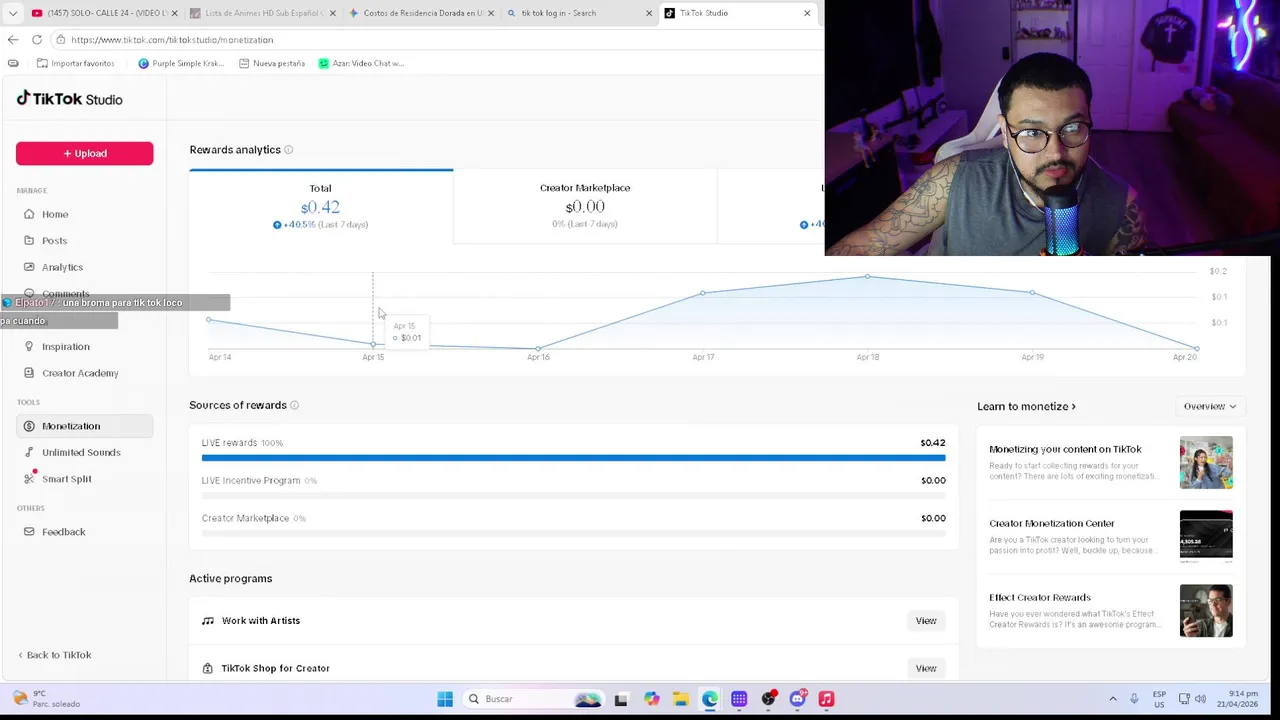Open File Explorer from the taskbar
This screenshot has width=1280, height=720.
tap(680, 699)
